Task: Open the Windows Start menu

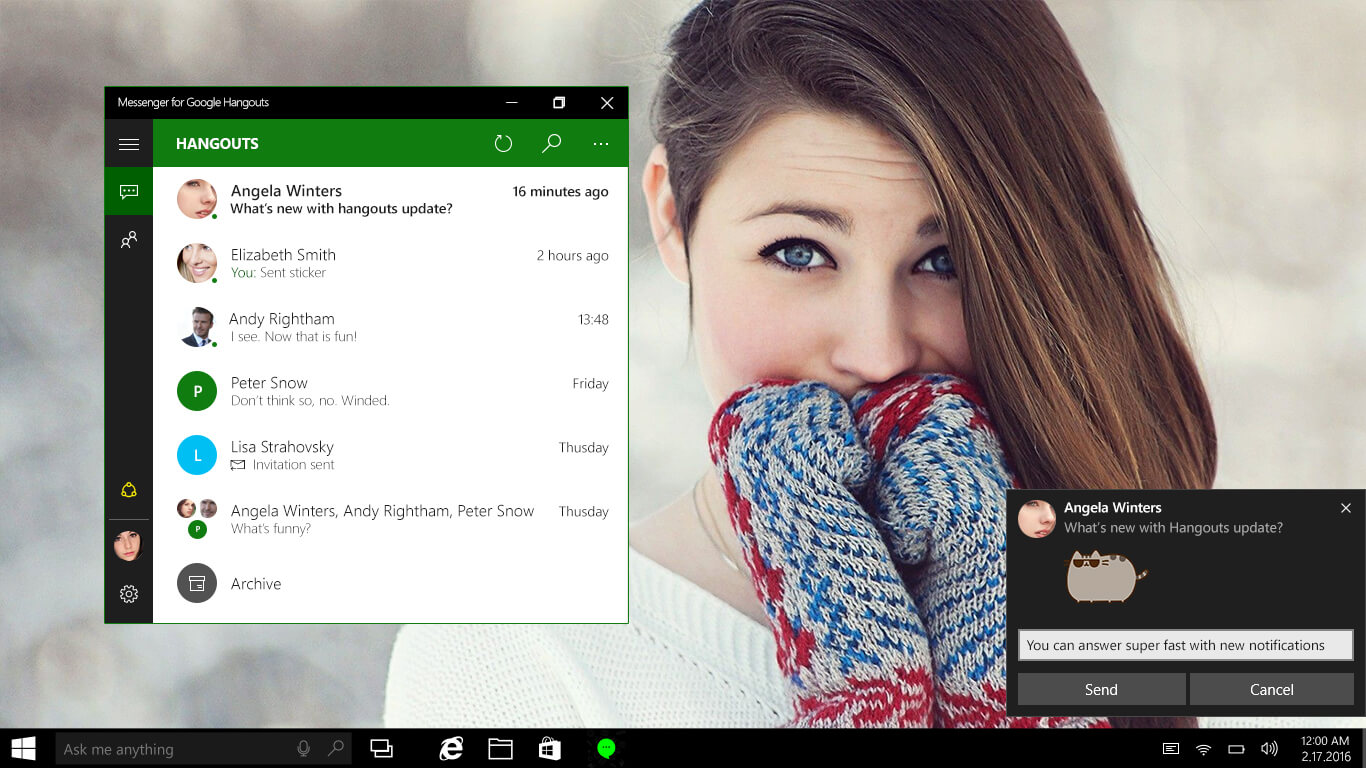Action: tap(24, 748)
